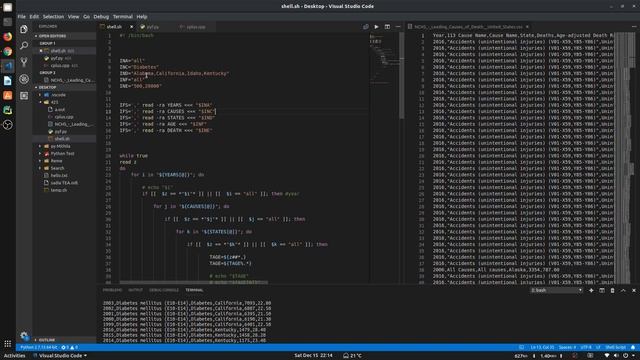Open a.out inside the 425 folder
The image size is (640, 360).
pyautogui.click(x=60, y=109)
